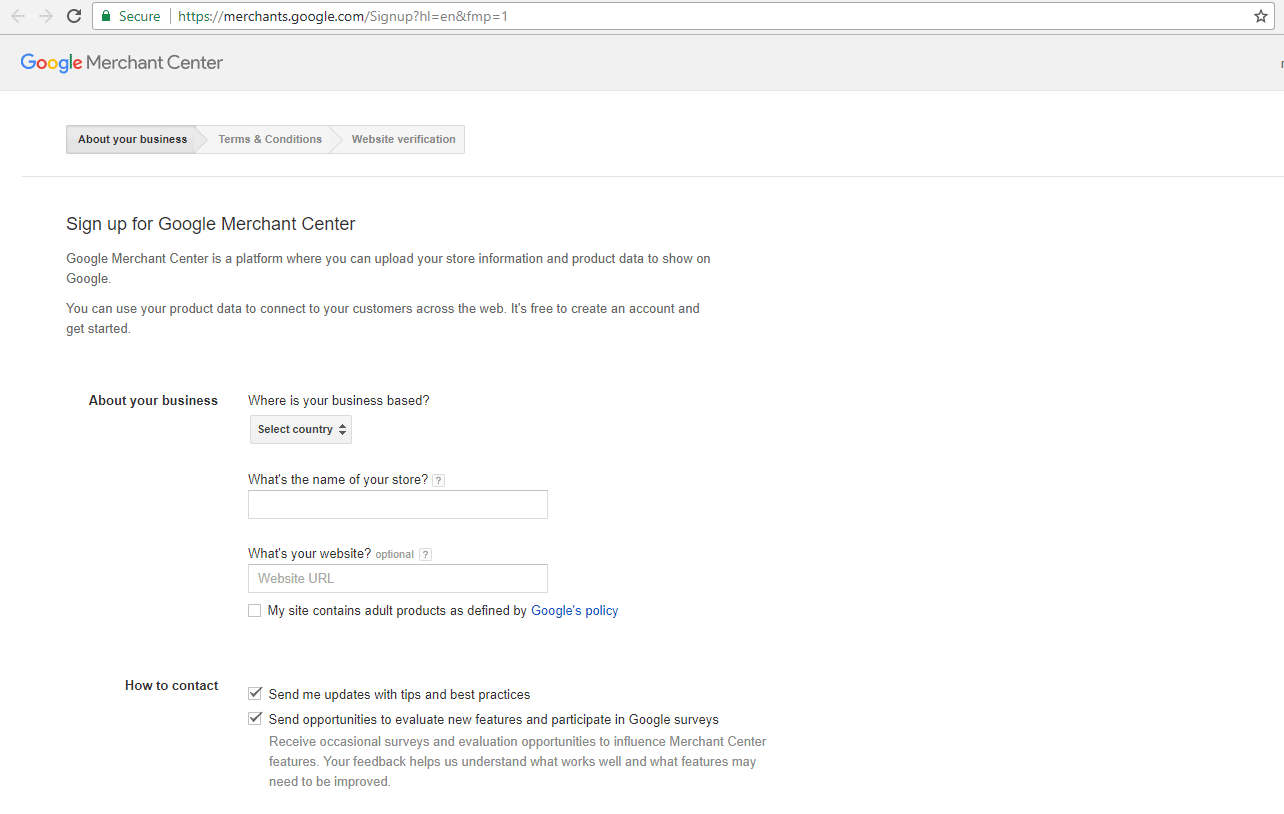Reload the page with the refresh icon
The height and width of the screenshot is (814, 1284).
coord(74,16)
